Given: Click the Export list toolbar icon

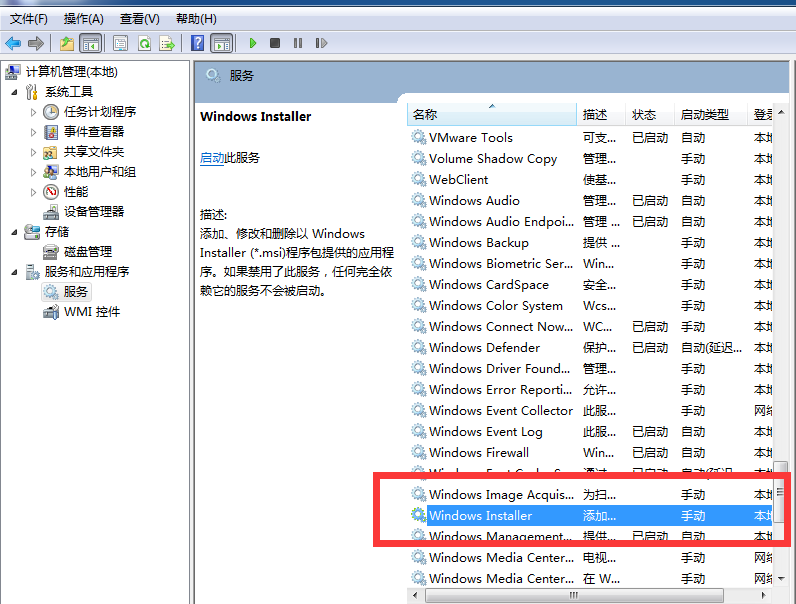Looking at the screenshot, I should [167, 44].
